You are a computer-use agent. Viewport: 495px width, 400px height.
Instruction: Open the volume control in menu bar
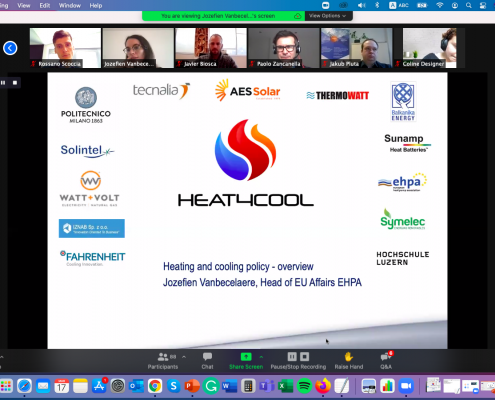click(362, 5)
